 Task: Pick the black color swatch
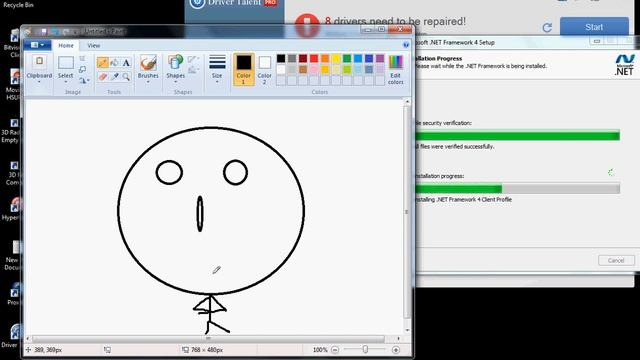point(281,59)
